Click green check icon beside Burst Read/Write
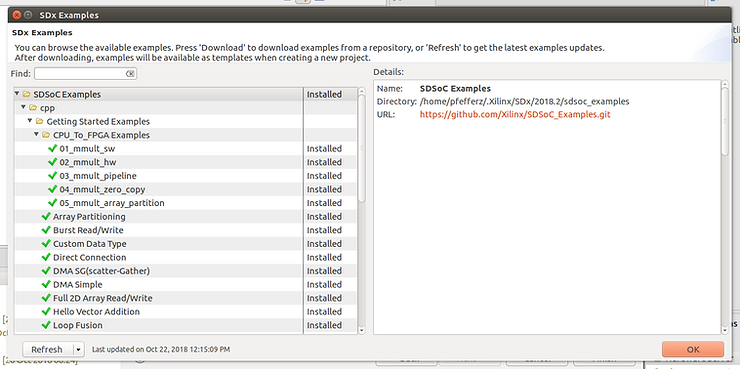 (46, 230)
